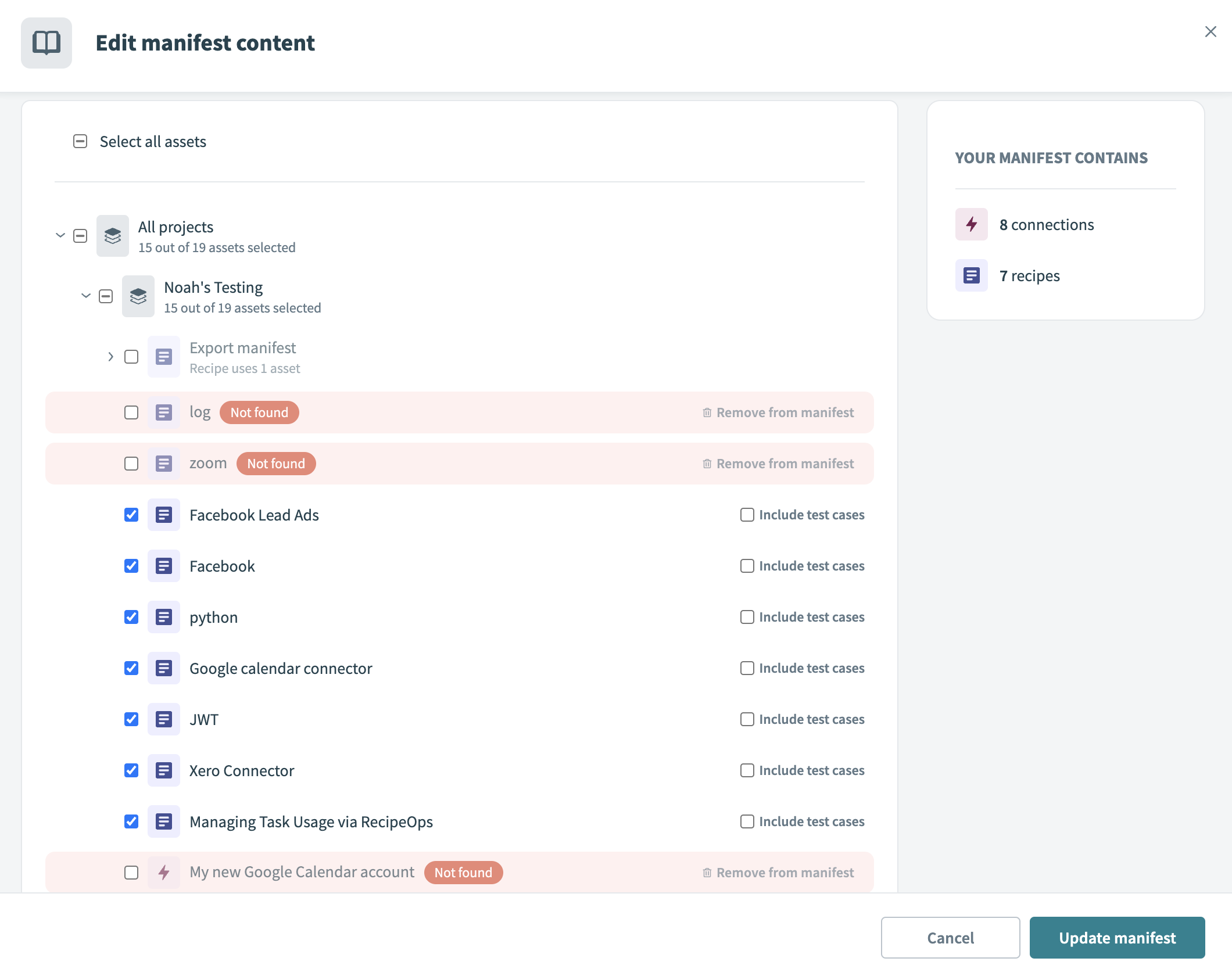This screenshot has height=976, width=1232.
Task: Click the Update manifest button
Action: pos(1116,938)
